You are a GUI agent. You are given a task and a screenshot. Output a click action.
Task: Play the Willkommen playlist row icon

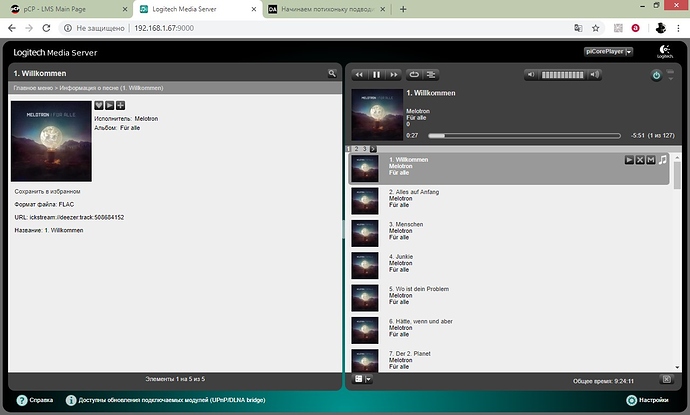pos(629,160)
